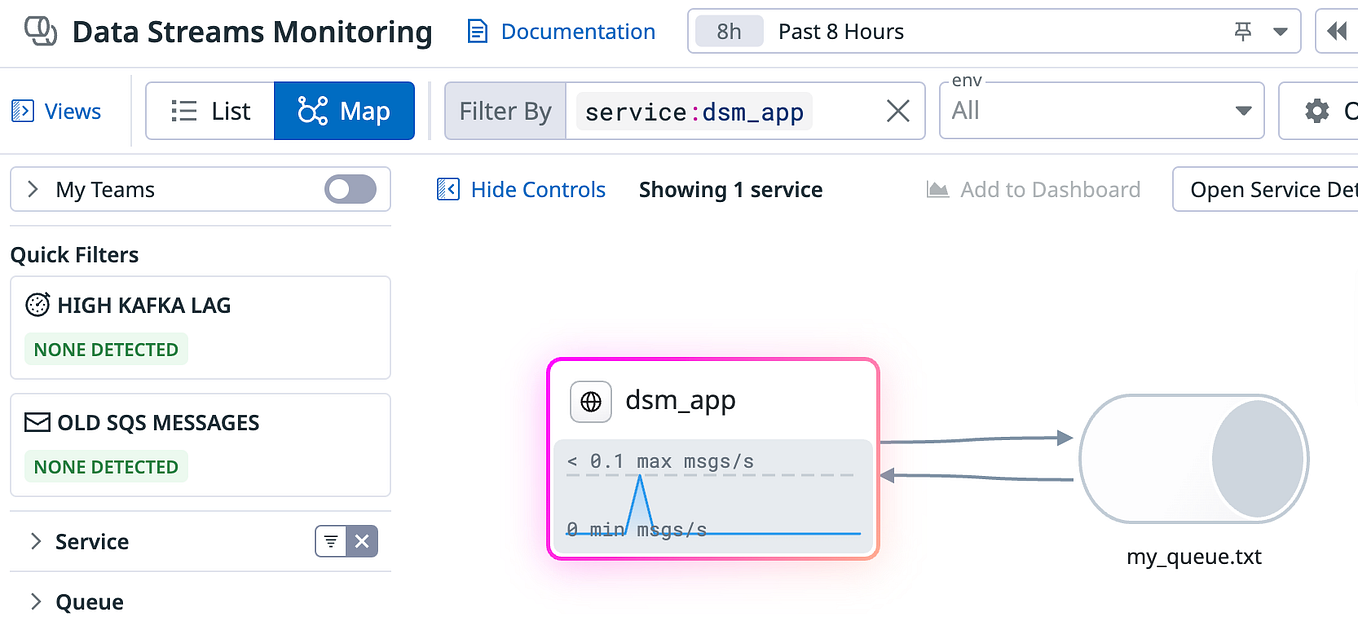Select the my_queue.txt queue node

[x=1193, y=458]
